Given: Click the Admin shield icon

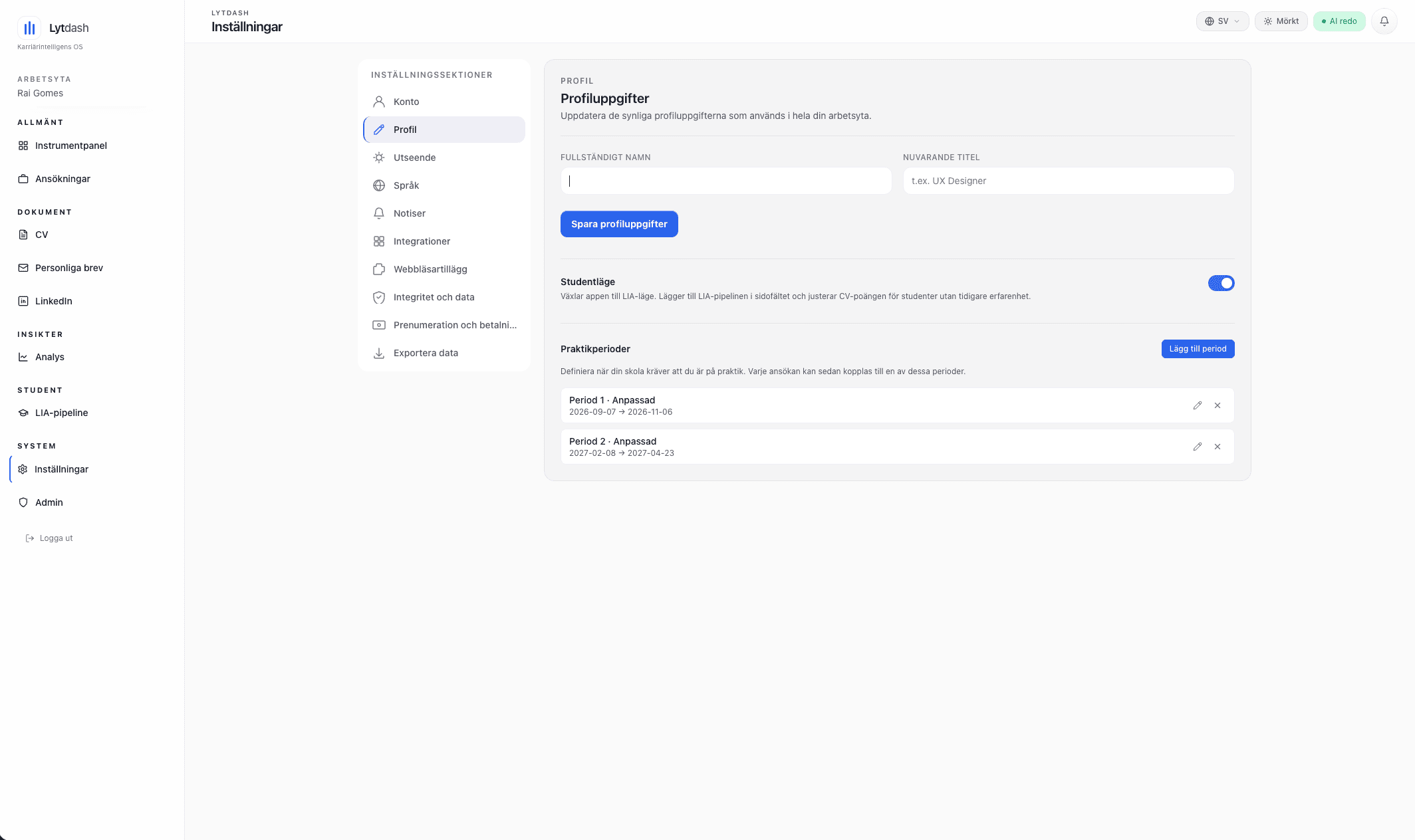Looking at the screenshot, I should [23, 502].
